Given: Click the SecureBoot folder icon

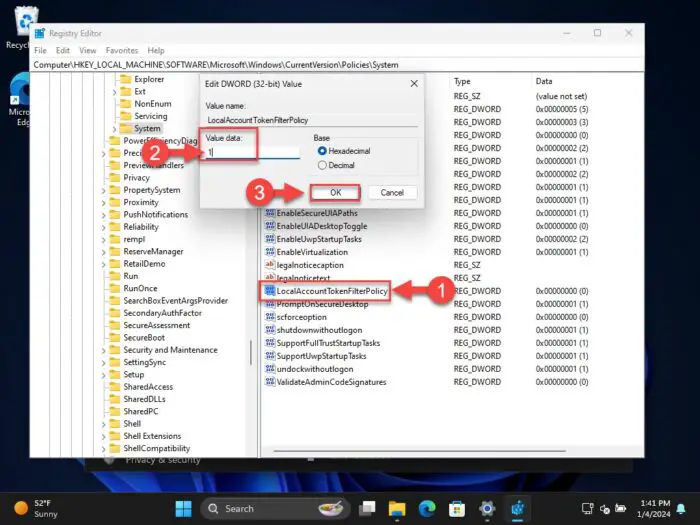Looking at the screenshot, I should click(x=115, y=338).
